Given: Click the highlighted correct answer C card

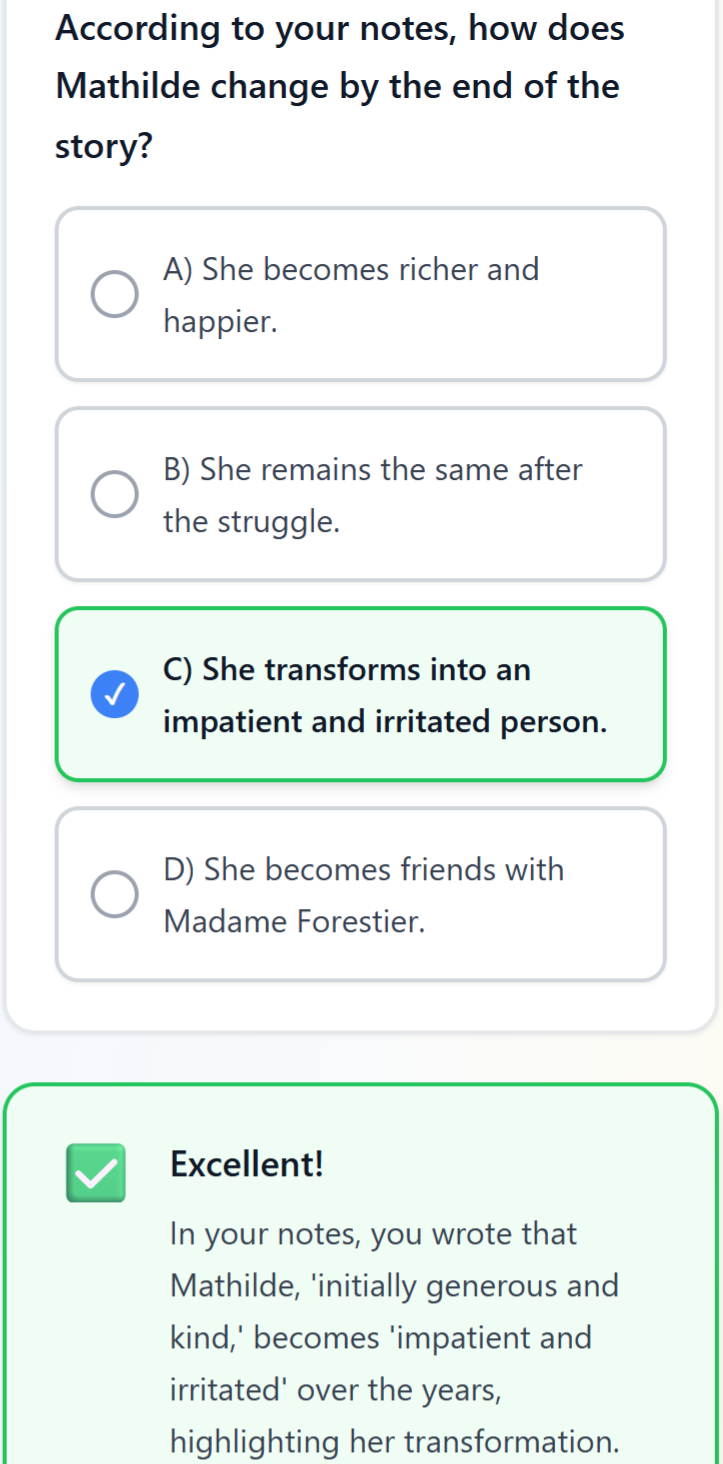Looking at the screenshot, I should 361,694.
